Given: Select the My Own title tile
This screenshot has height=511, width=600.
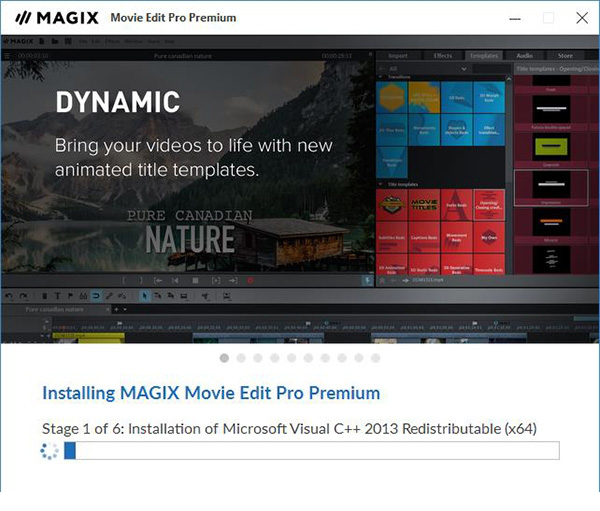Looking at the screenshot, I should [x=489, y=237].
